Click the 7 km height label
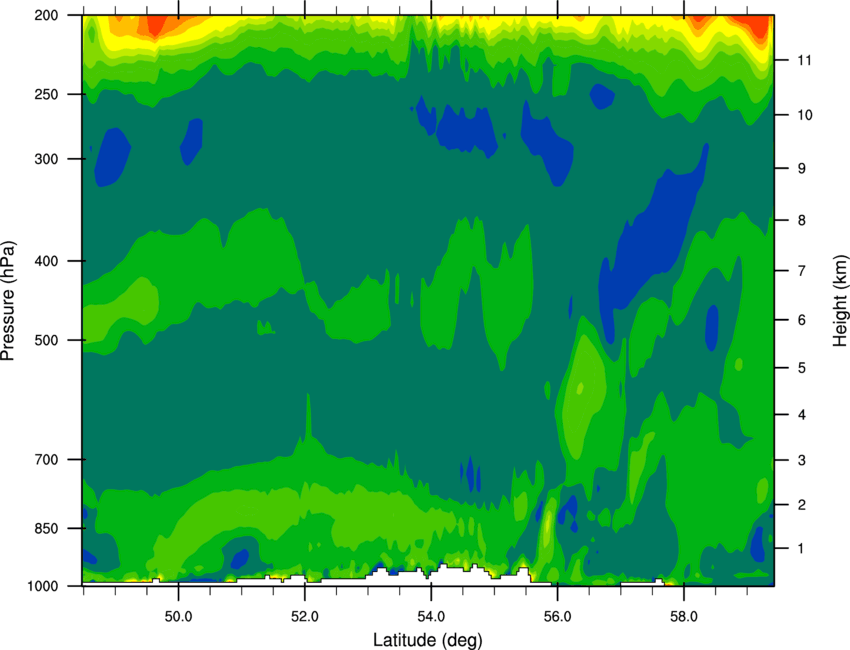Viewport: 850px width, 650px height. coord(802,271)
